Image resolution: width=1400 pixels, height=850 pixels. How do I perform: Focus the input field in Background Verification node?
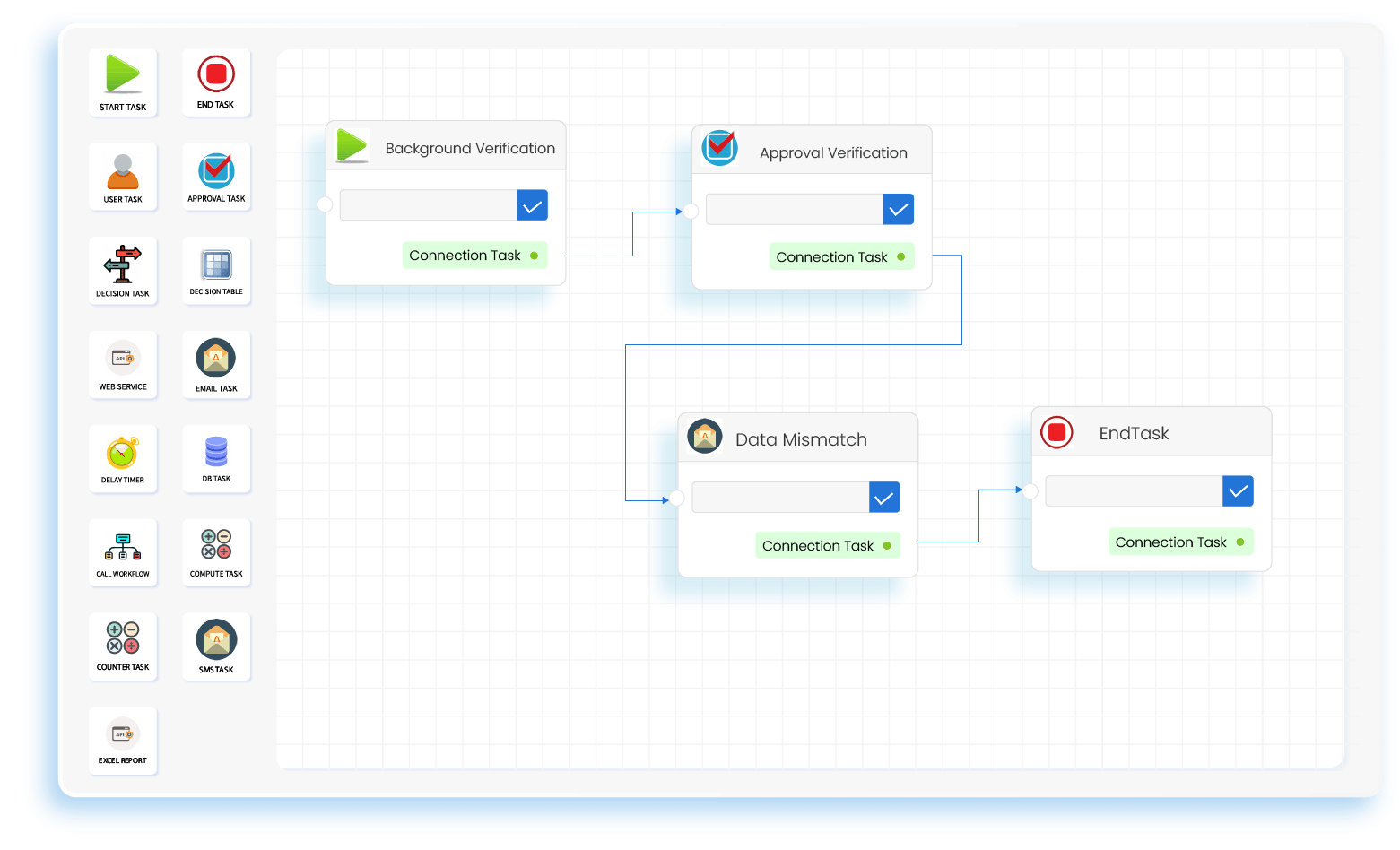[429, 205]
